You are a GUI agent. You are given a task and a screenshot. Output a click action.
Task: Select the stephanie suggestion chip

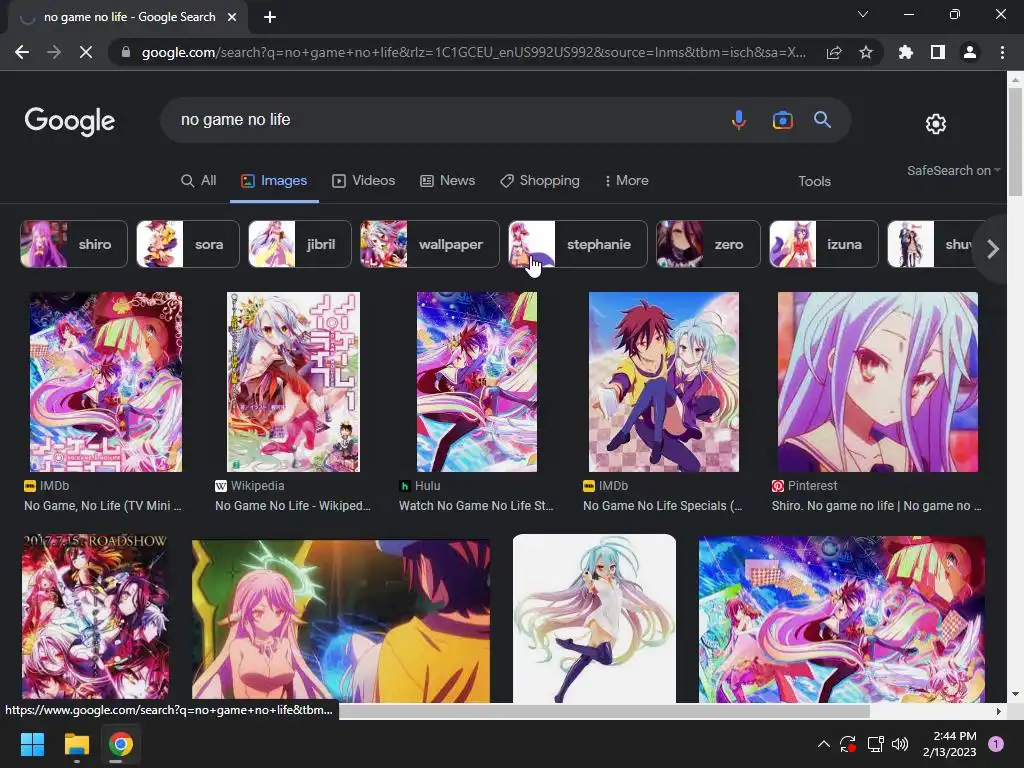point(578,244)
